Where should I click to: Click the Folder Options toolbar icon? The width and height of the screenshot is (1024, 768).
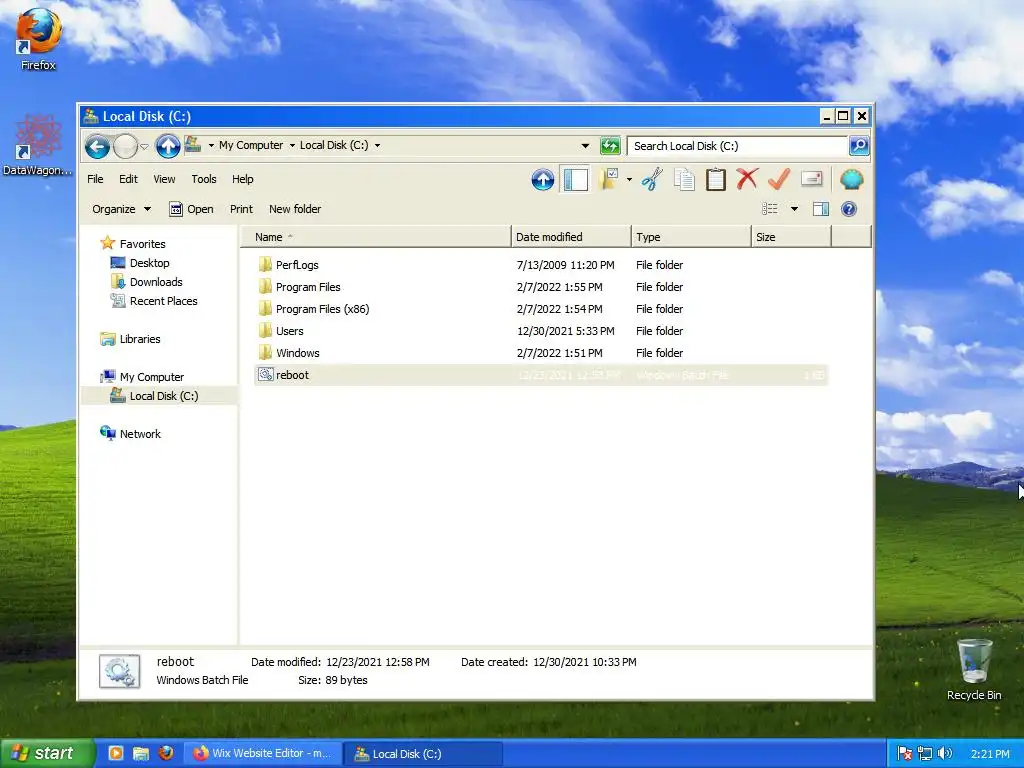tap(609, 179)
